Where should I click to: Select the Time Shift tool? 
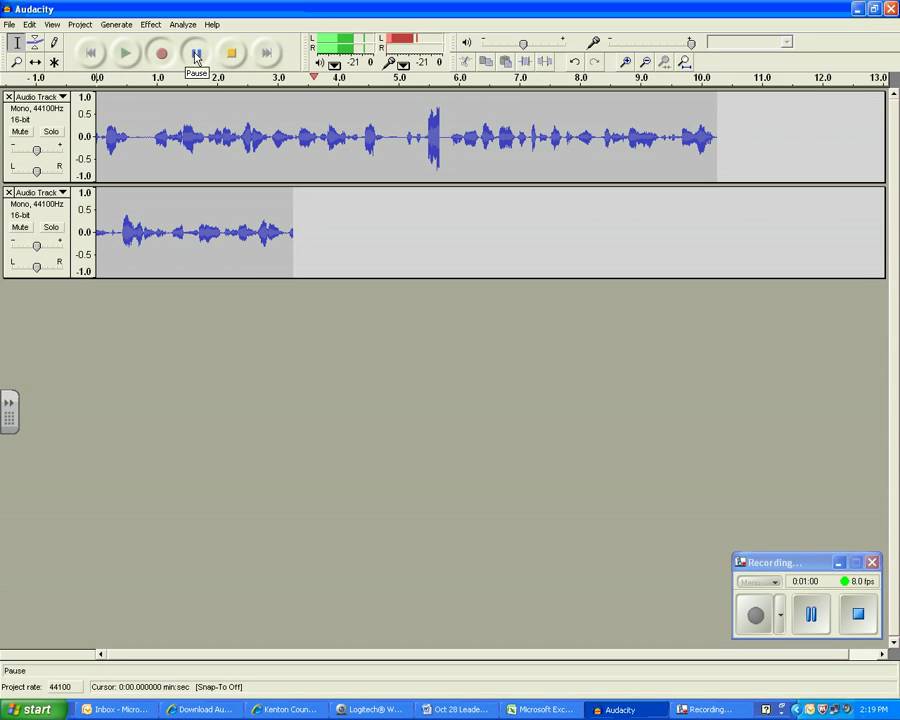click(x=35, y=61)
